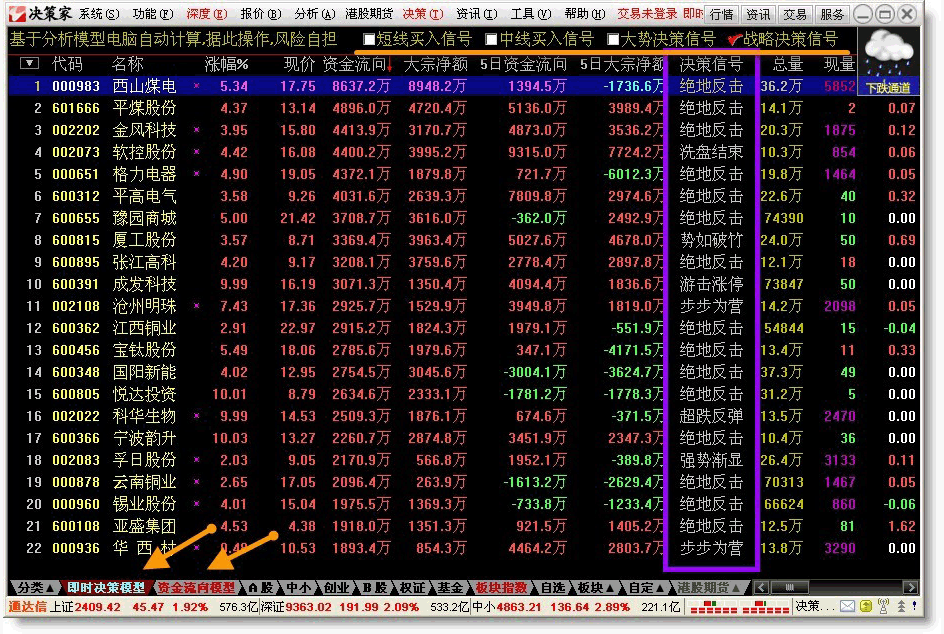Click the 深证 9363.02 index in status bar
944x634 pixels.
tap(296, 607)
